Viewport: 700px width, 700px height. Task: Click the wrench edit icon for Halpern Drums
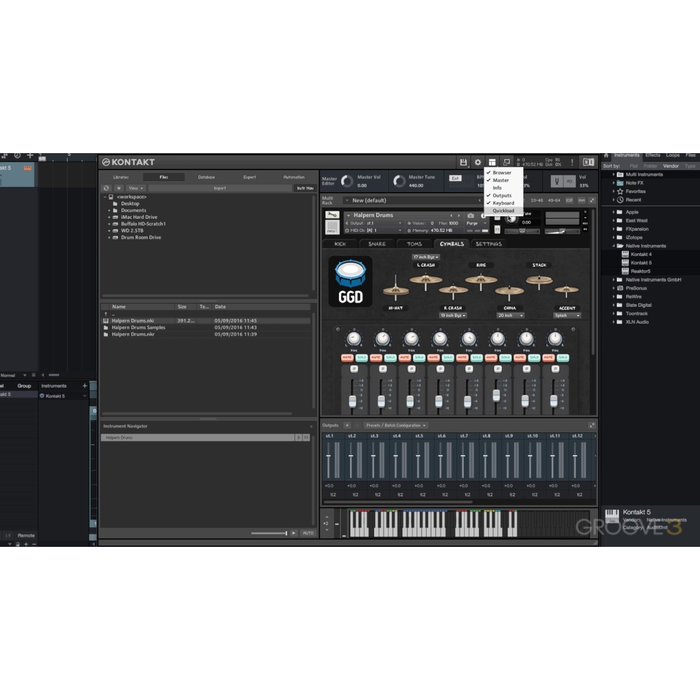click(x=332, y=215)
